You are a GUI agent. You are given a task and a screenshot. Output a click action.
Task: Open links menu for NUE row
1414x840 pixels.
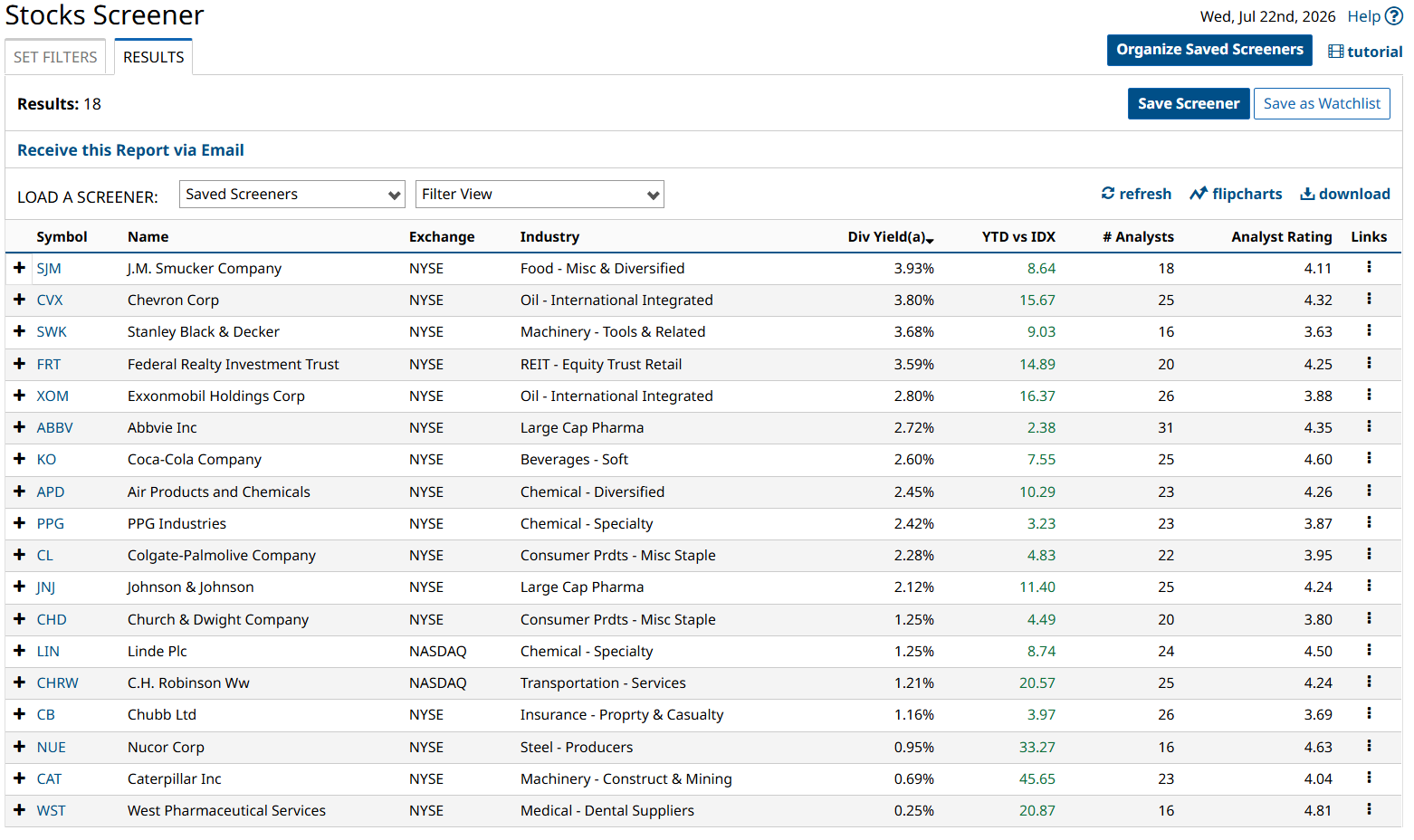coord(1369,746)
